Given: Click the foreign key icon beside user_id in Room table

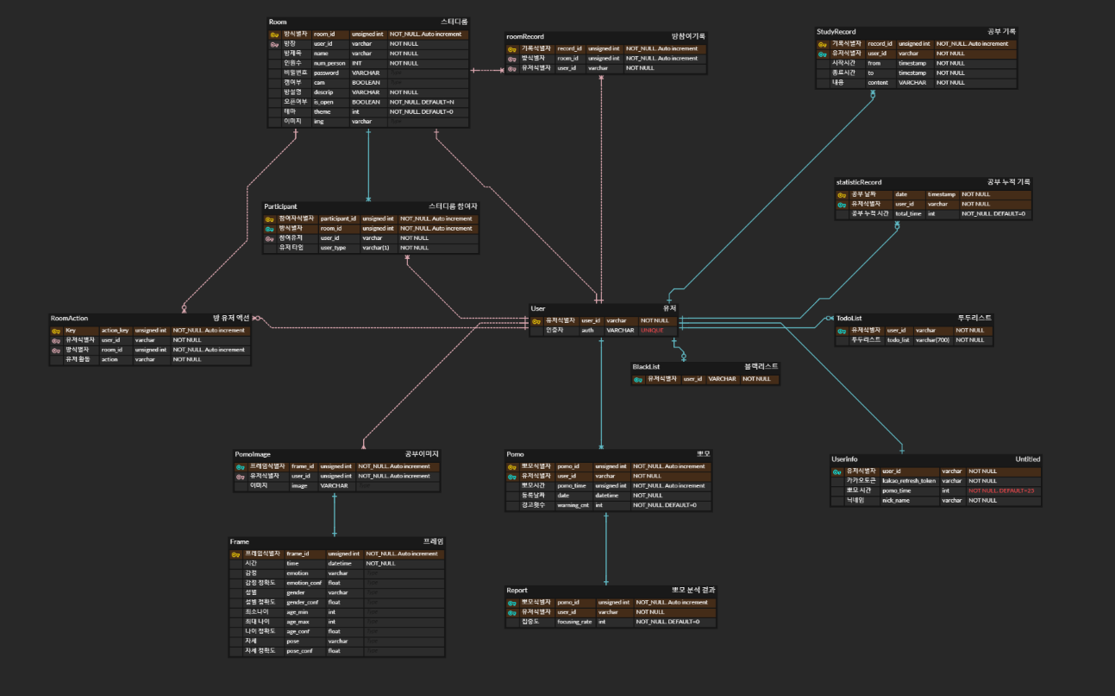Looking at the screenshot, I should point(274,44).
